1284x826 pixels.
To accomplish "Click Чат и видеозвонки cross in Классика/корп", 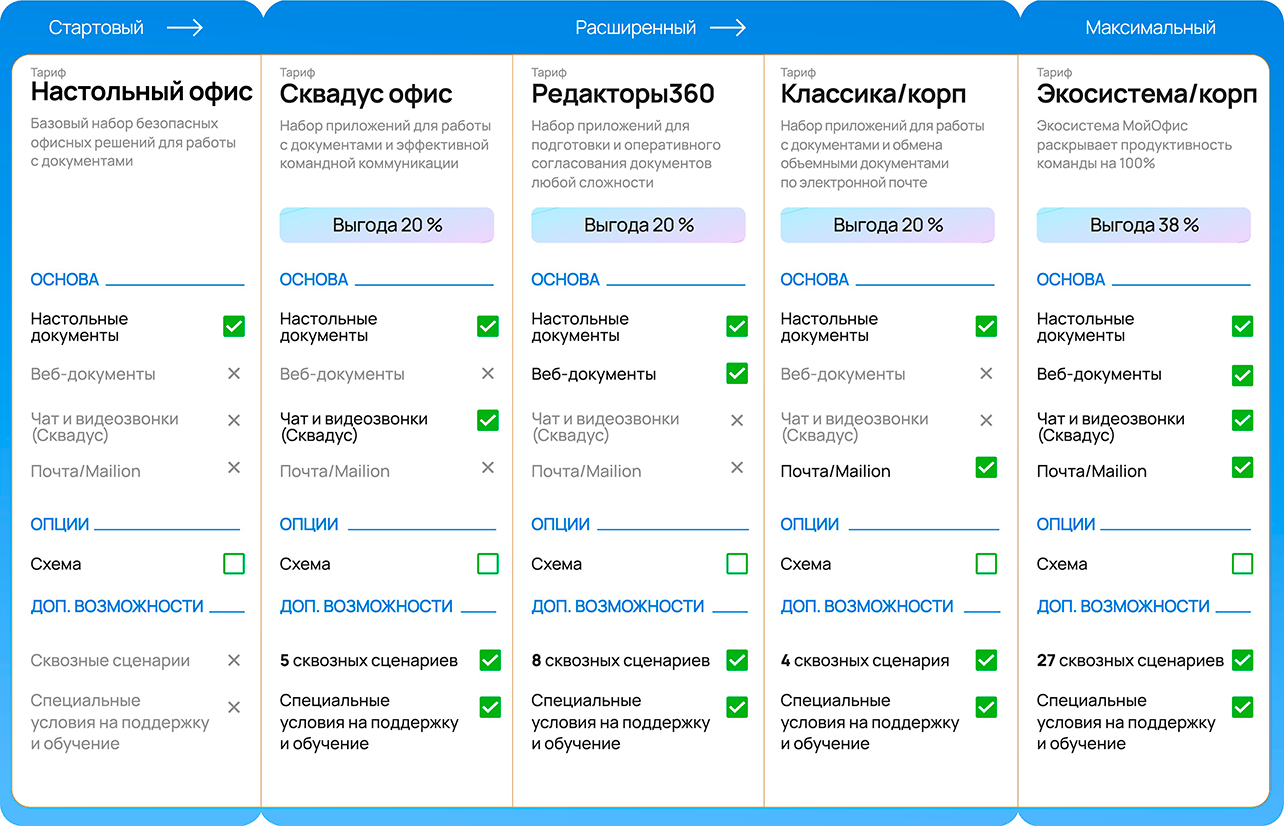I will (986, 420).
